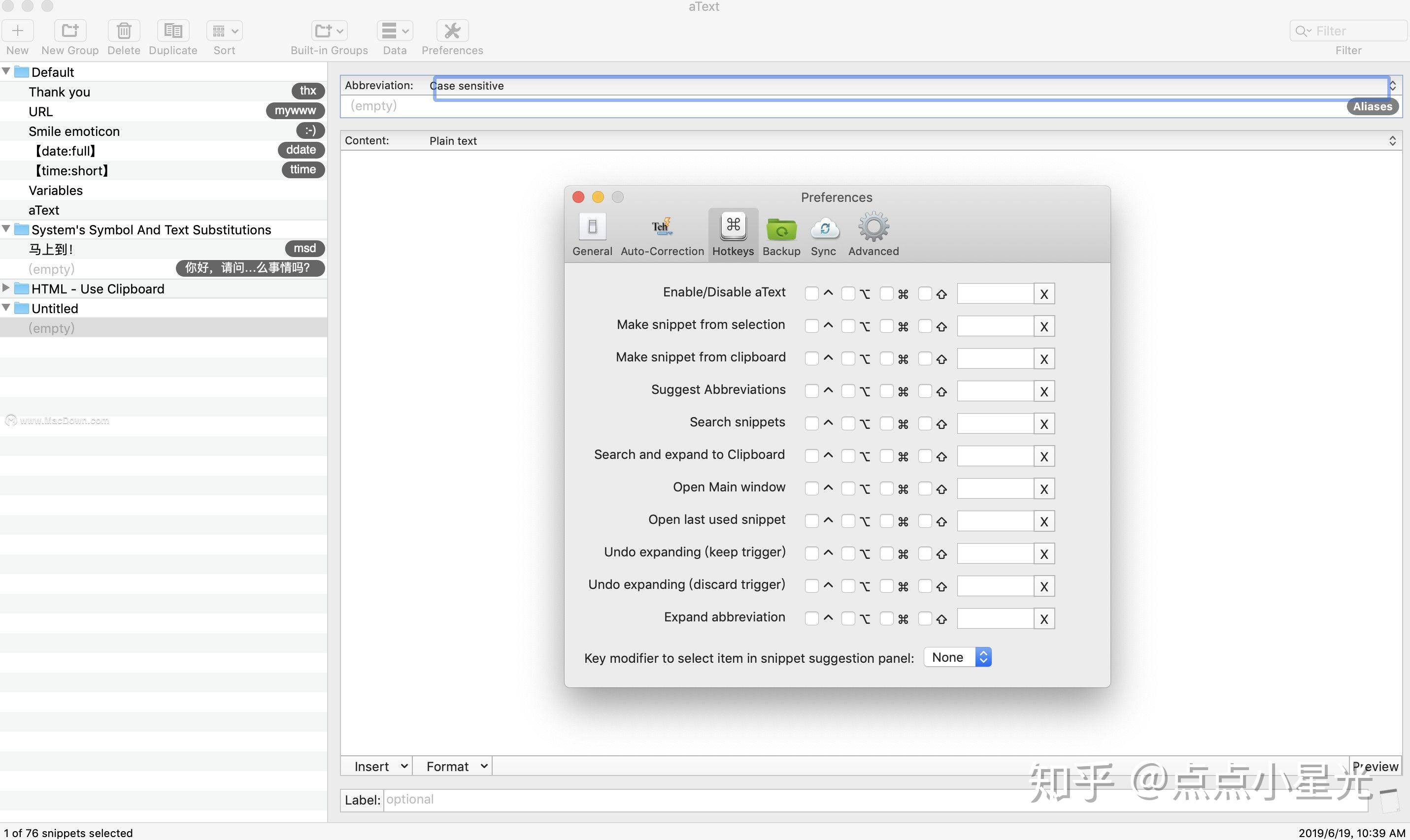Enable Command modifier for Search and expand to Clipboard
Image resolution: width=1410 pixels, height=840 pixels.
point(886,455)
